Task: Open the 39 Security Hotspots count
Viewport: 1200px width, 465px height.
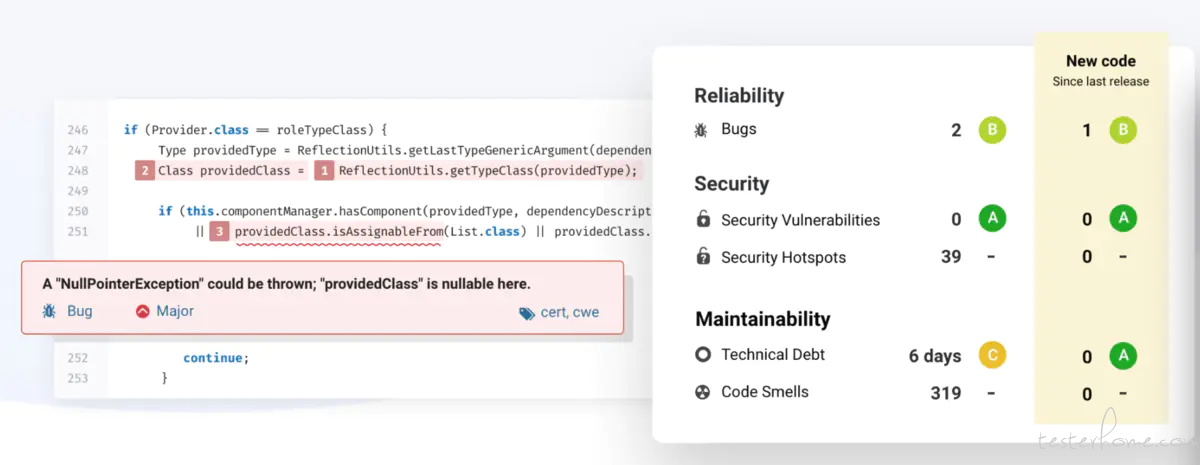Action: 951,257
